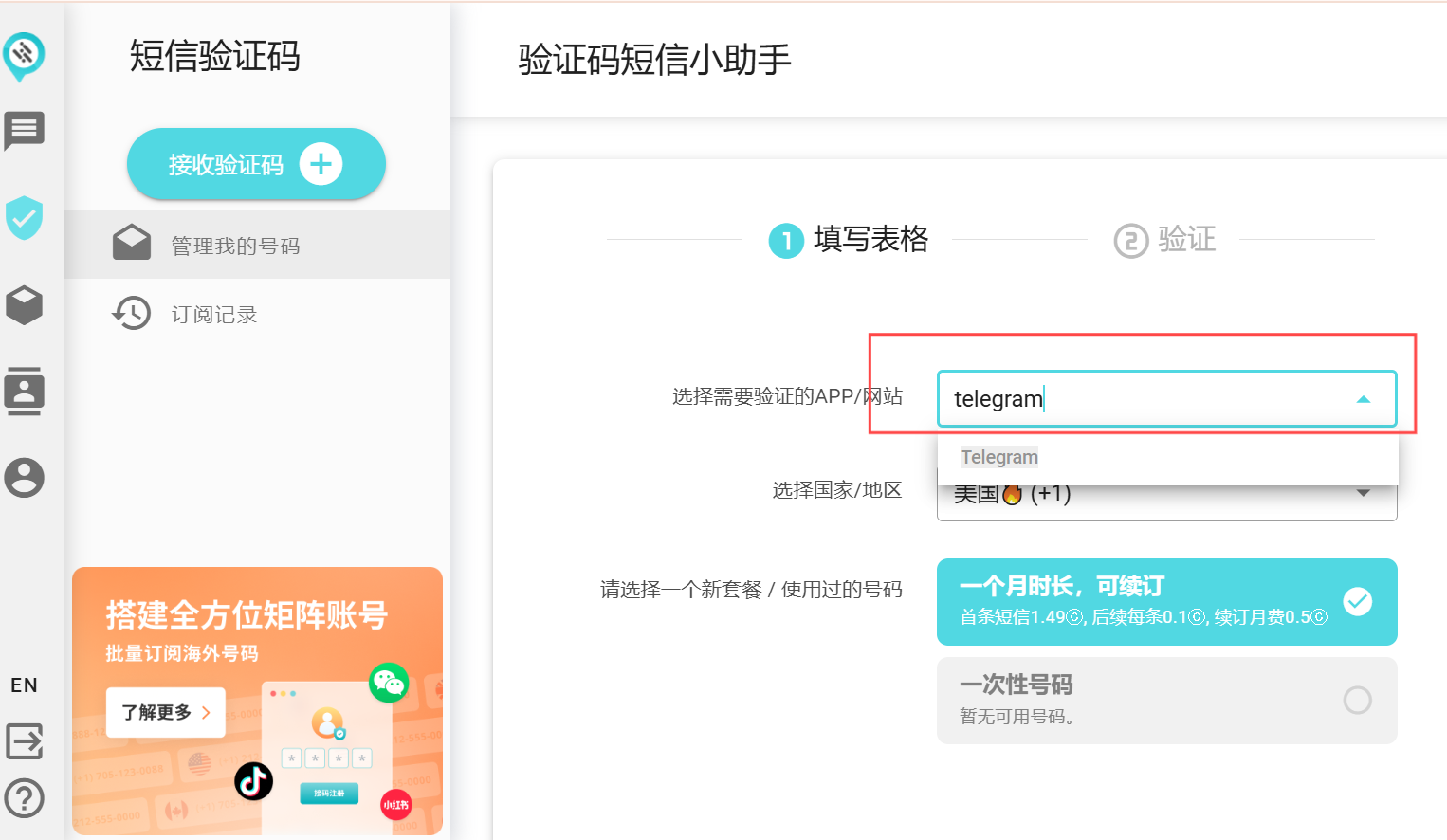Screen dimensions: 1447x840
Task: Click the TikTok icon in the banner
Action: coord(254,781)
